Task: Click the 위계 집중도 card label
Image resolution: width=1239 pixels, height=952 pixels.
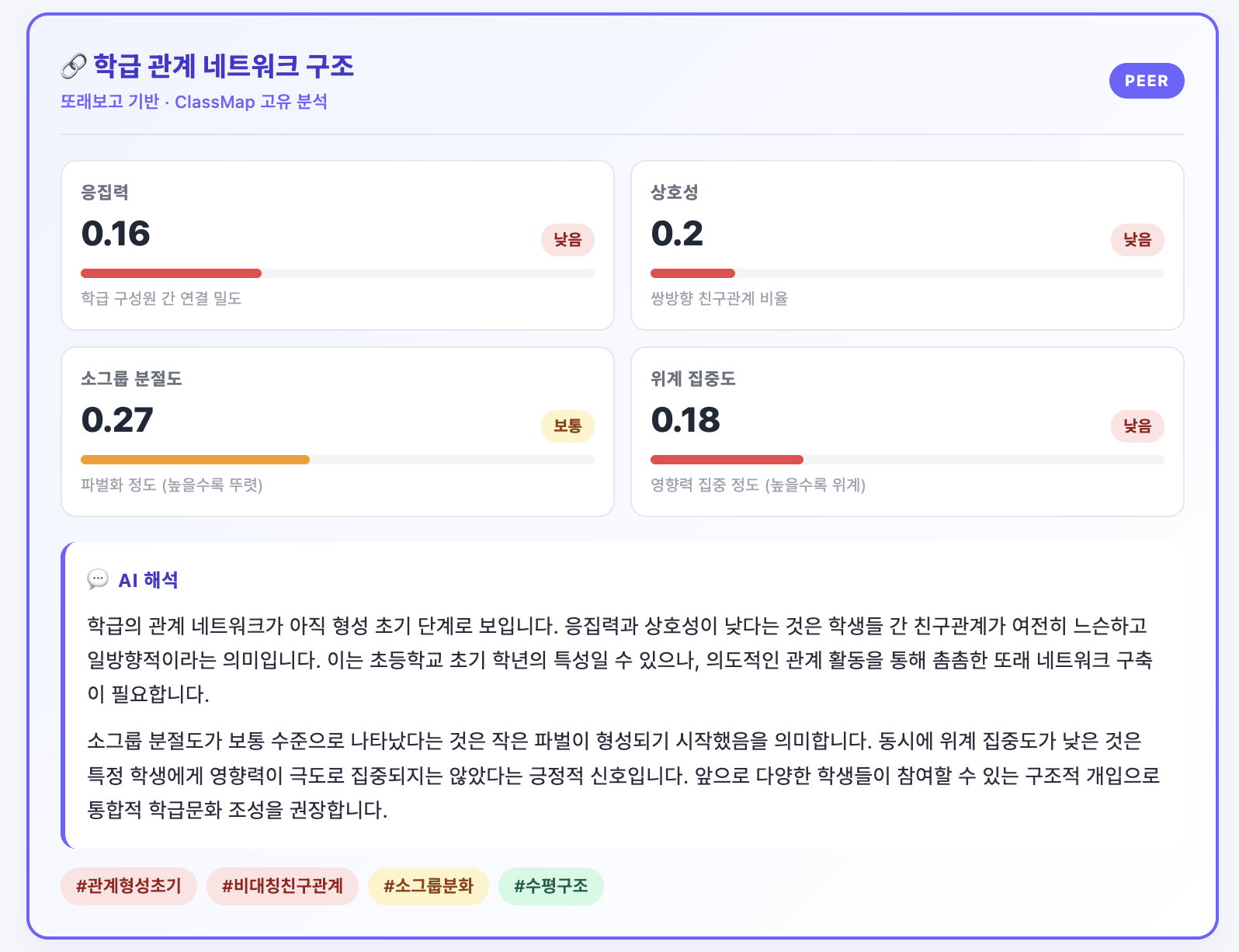Action: tap(693, 379)
